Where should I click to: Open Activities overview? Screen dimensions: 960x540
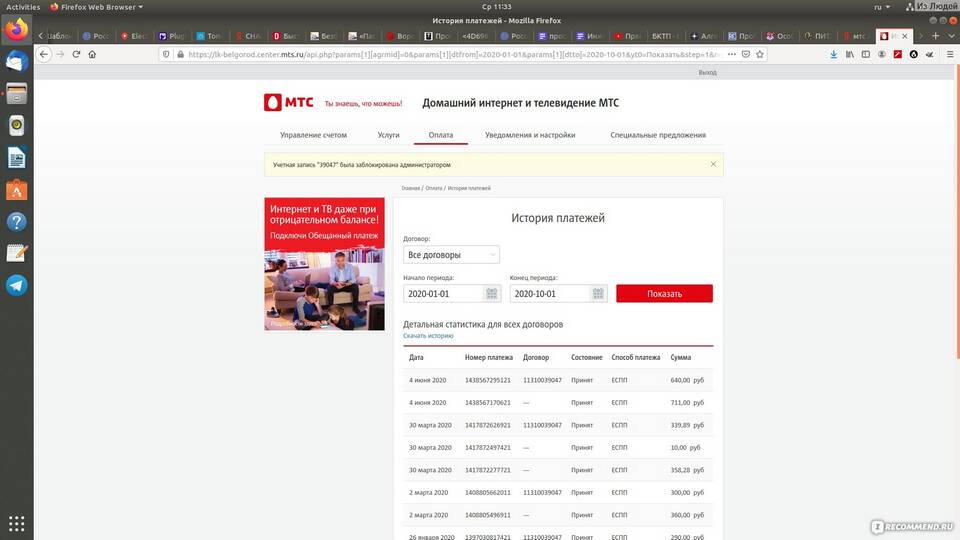23,7
